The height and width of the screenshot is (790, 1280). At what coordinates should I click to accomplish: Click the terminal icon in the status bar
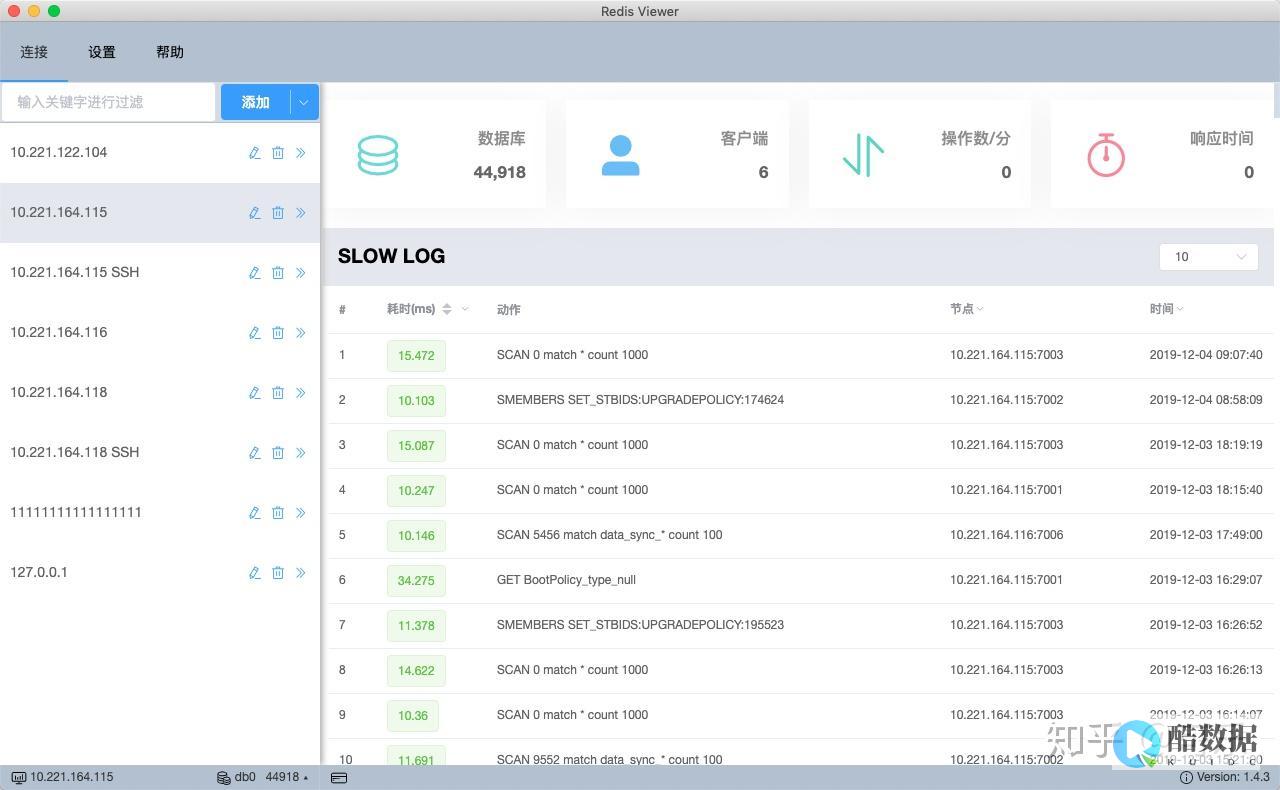[339, 777]
